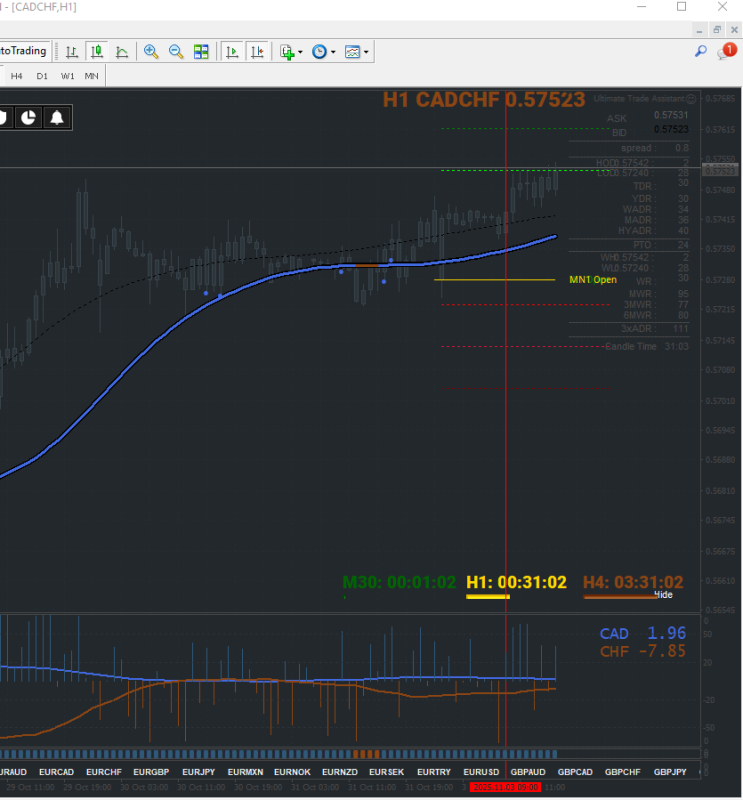Viewport: 743px width, 800px height.
Task: Switch chart to GBPAUD symbol
Action: point(528,772)
